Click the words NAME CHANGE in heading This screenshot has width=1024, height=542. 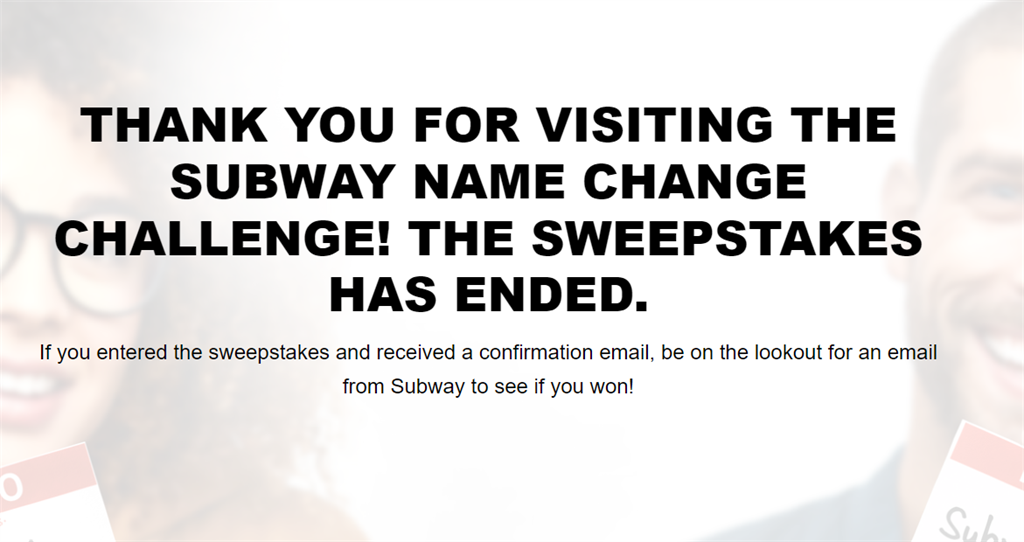click(610, 181)
